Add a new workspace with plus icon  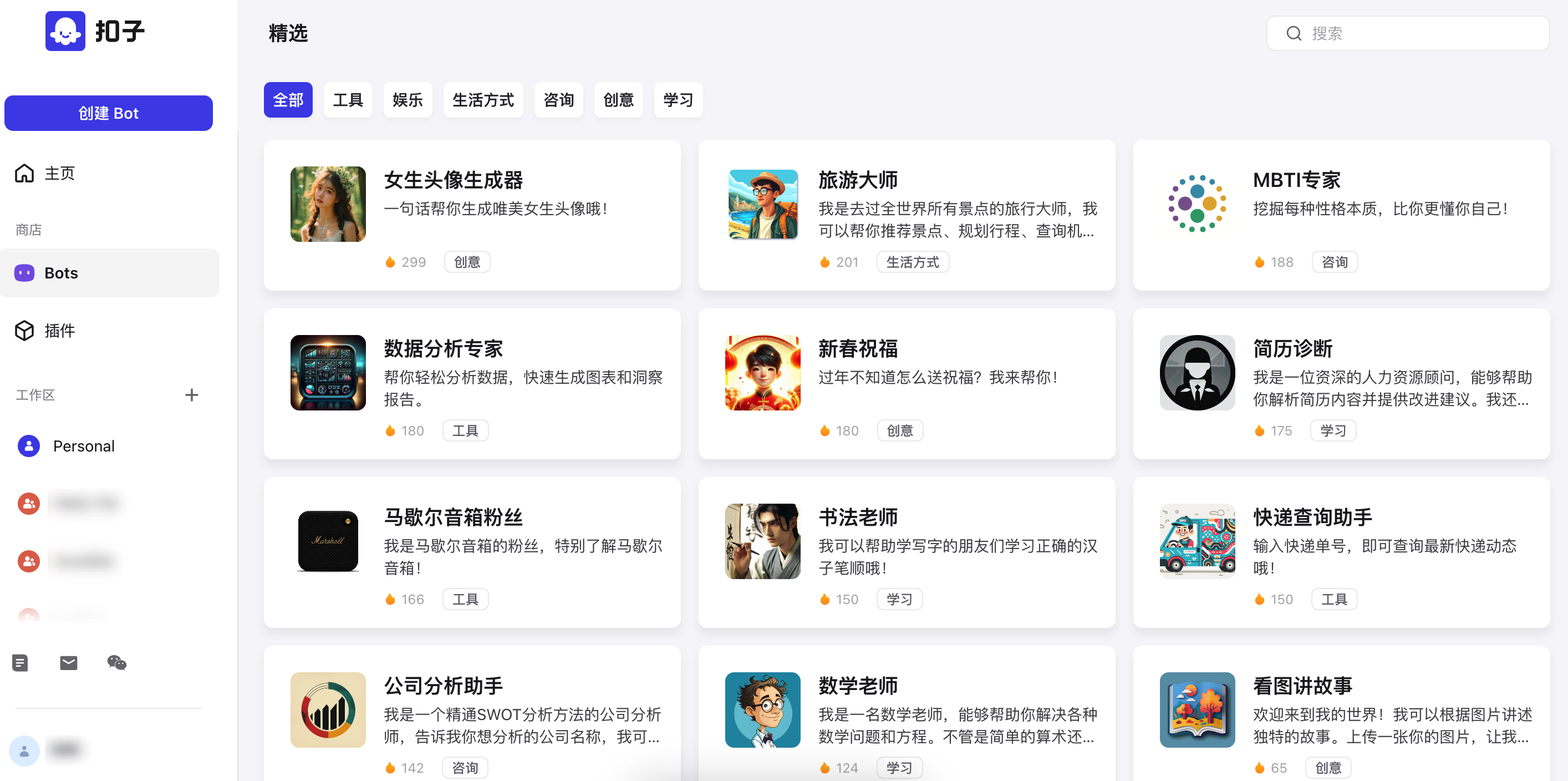tap(192, 395)
